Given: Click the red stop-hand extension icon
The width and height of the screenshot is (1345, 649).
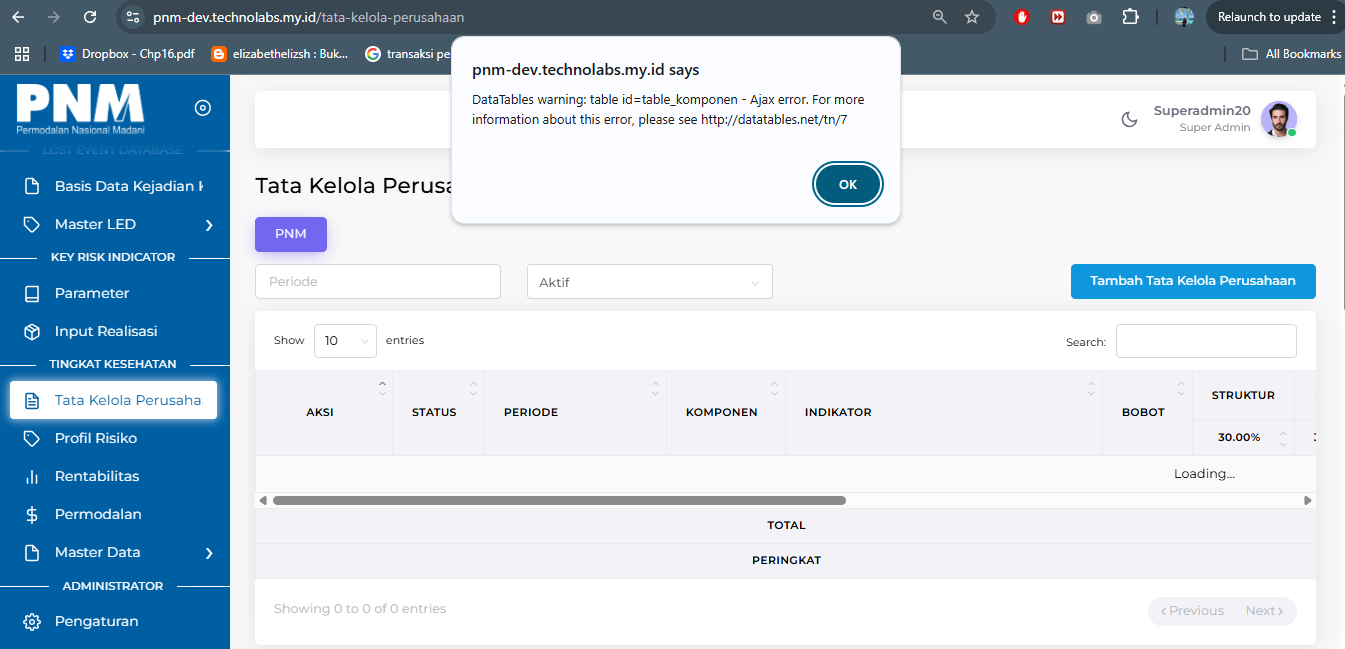Looking at the screenshot, I should click(x=1022, y=17).
